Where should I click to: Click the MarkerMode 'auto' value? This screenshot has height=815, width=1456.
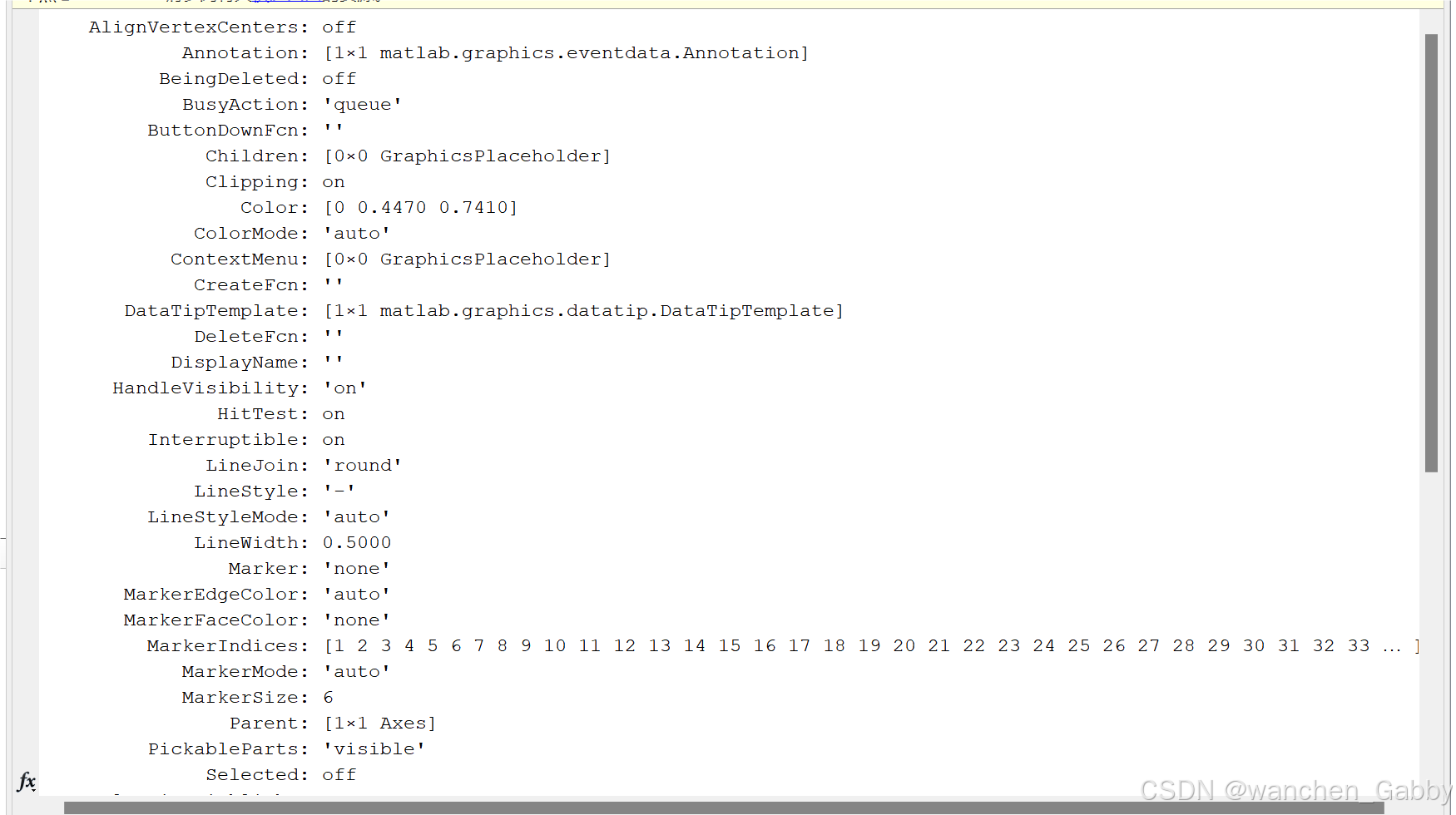click(356, 672)
